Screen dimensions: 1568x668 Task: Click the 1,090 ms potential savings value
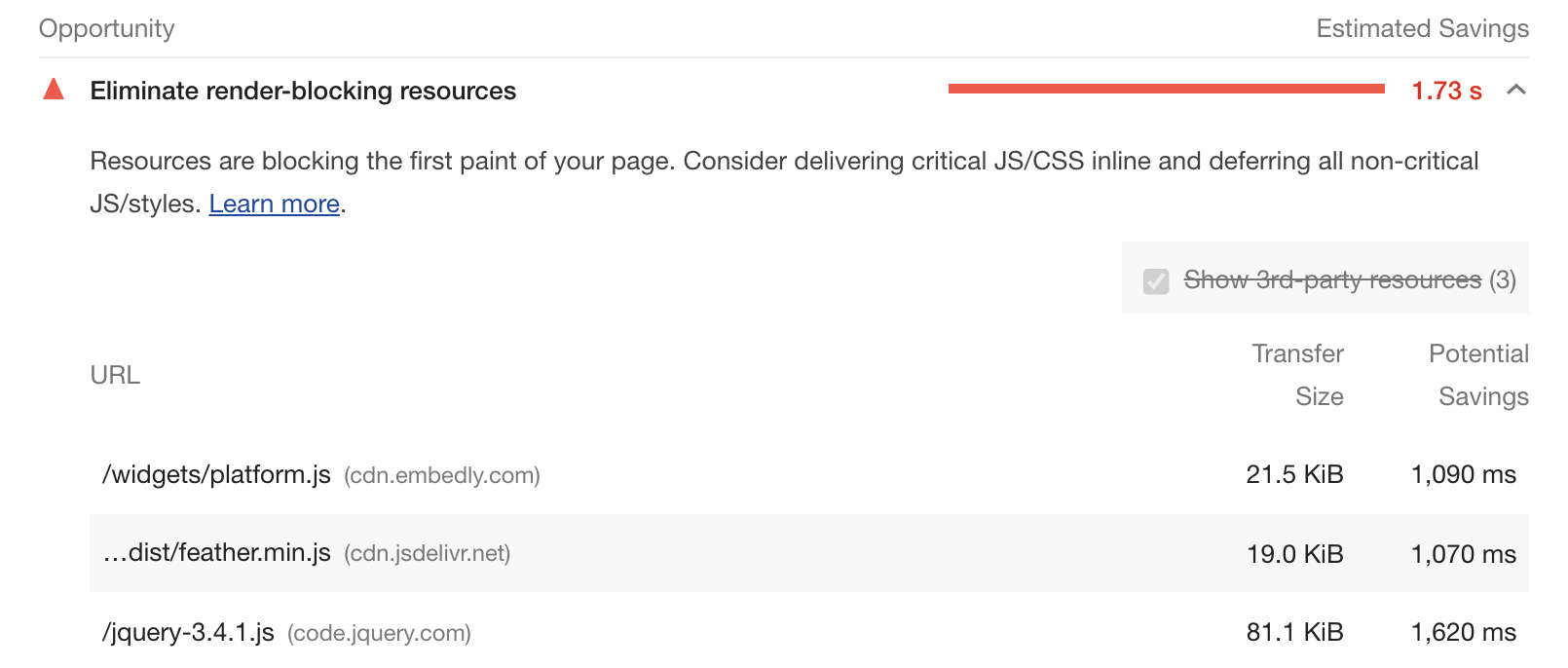pyautogui.click(x=1463, y=475)
